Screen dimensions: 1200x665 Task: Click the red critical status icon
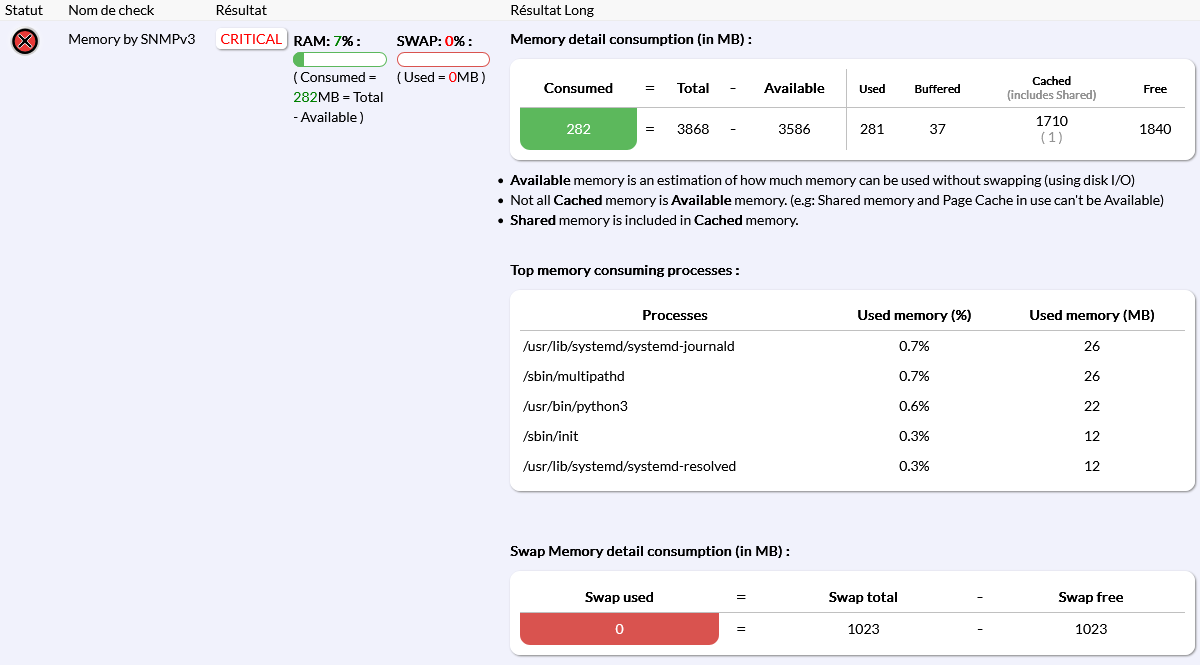tap(25, 41)
